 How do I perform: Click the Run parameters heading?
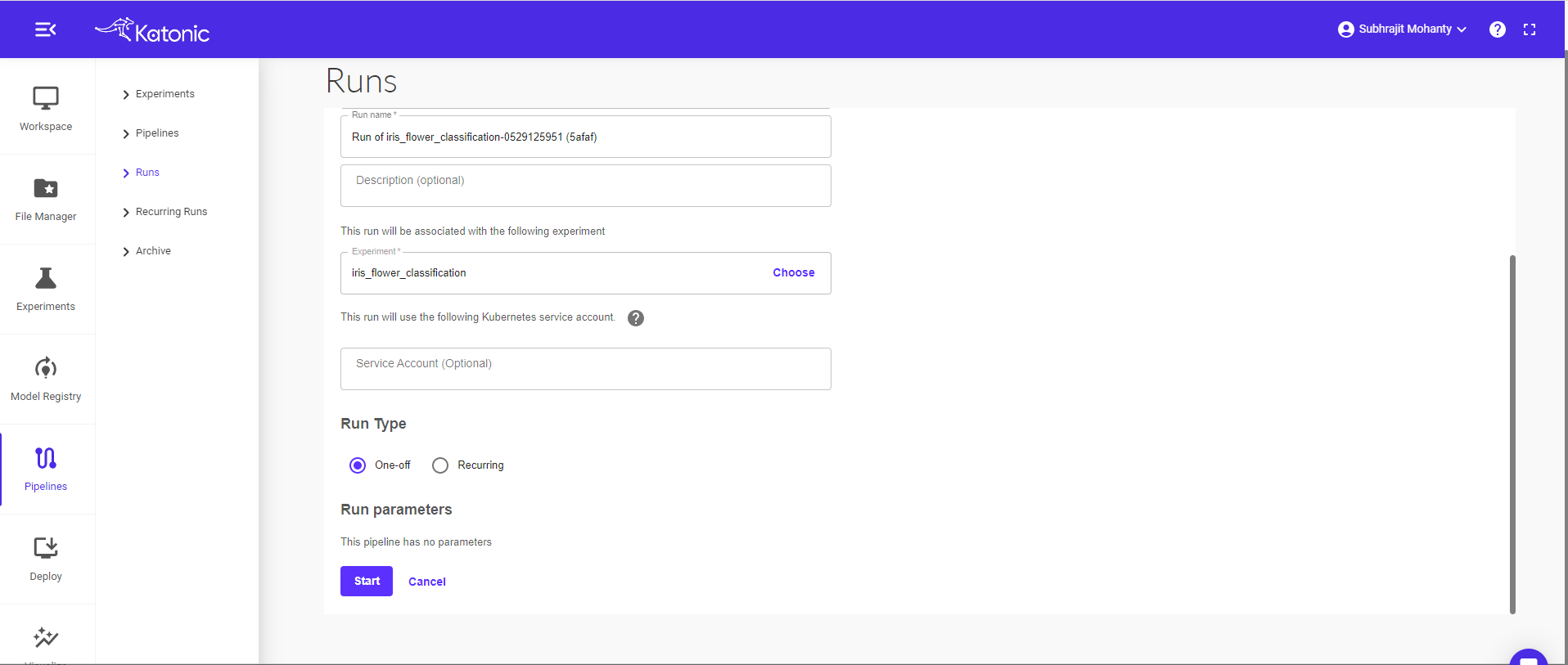396,510
